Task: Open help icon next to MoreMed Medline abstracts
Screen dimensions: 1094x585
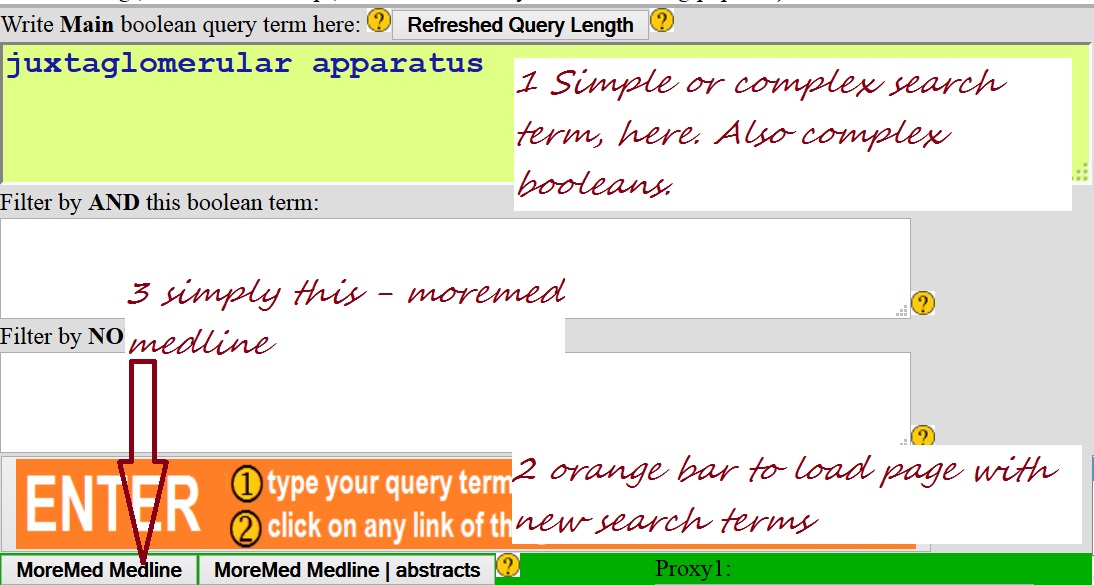Action: click(x=507, y=565)
